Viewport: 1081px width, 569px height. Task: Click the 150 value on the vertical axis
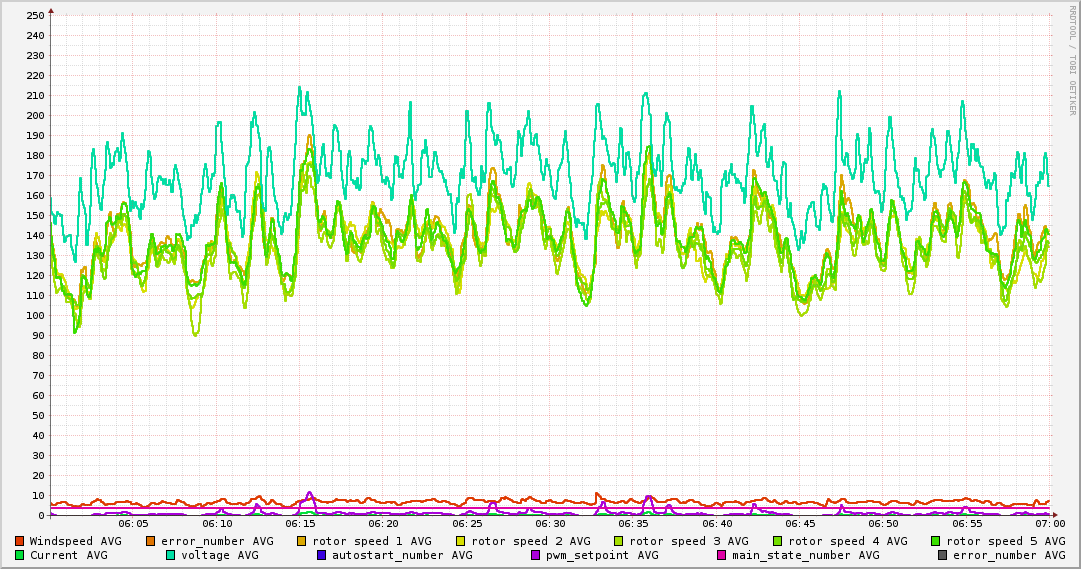click(x=35, y=215)
